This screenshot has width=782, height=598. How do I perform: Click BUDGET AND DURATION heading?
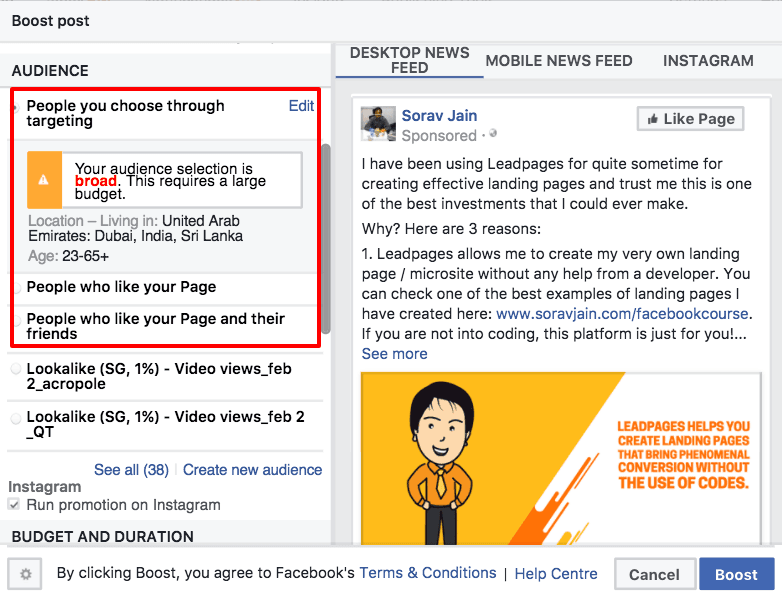(102, 536)
